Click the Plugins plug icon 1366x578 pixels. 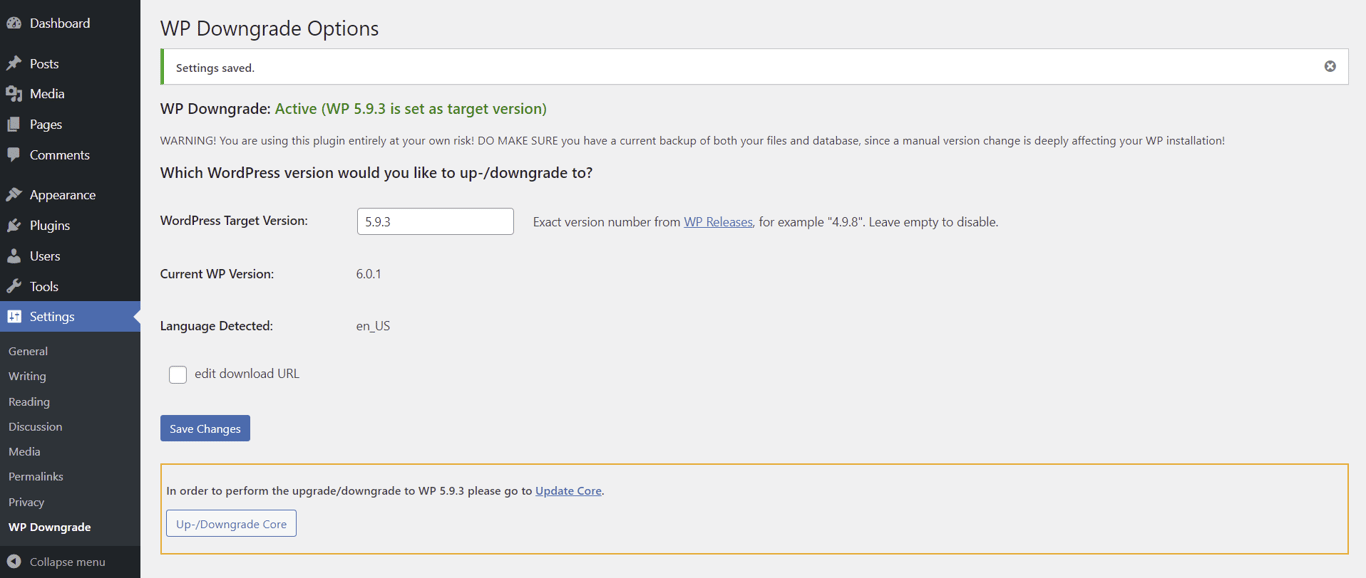(x=14, y=226)
